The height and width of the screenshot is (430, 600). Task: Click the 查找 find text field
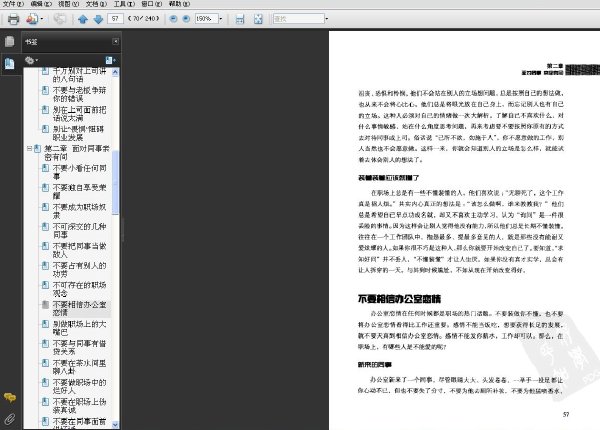pyautogui.click(x=298, y=18)
